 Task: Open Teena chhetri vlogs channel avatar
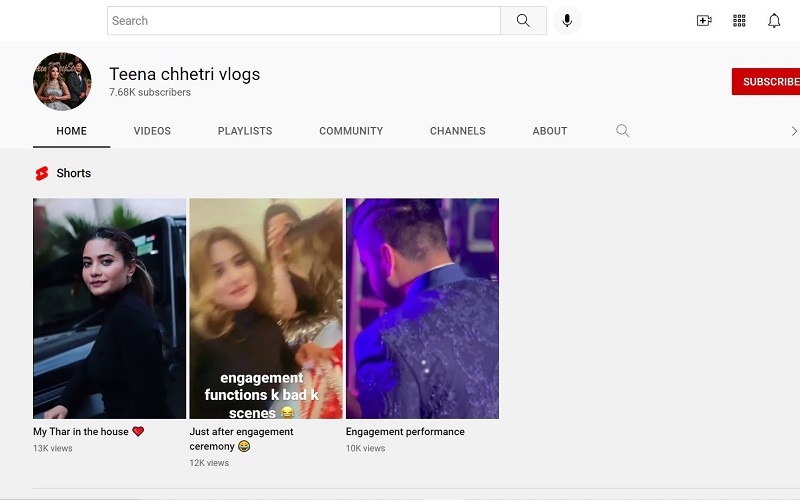(62, 81)
